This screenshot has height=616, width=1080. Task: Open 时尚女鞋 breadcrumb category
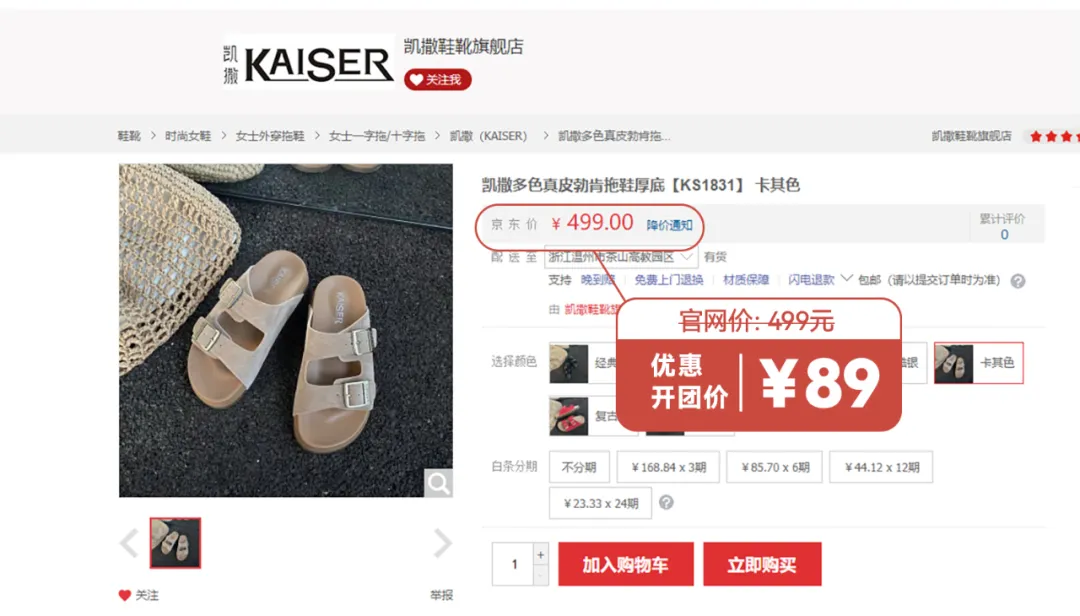point(188,136)
